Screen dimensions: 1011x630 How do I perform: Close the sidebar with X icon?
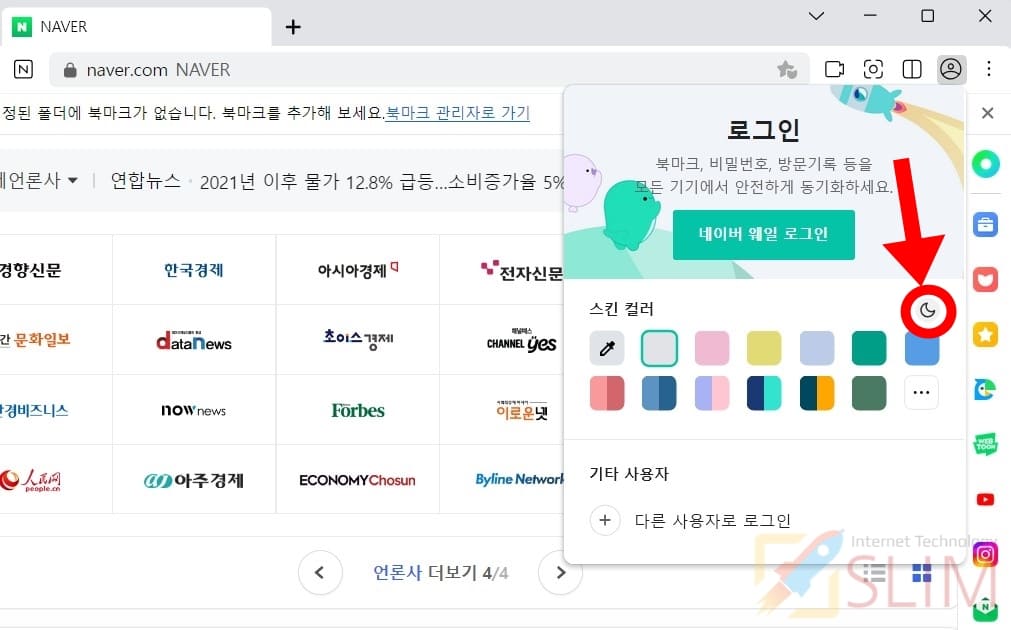(x=987, y=113)
